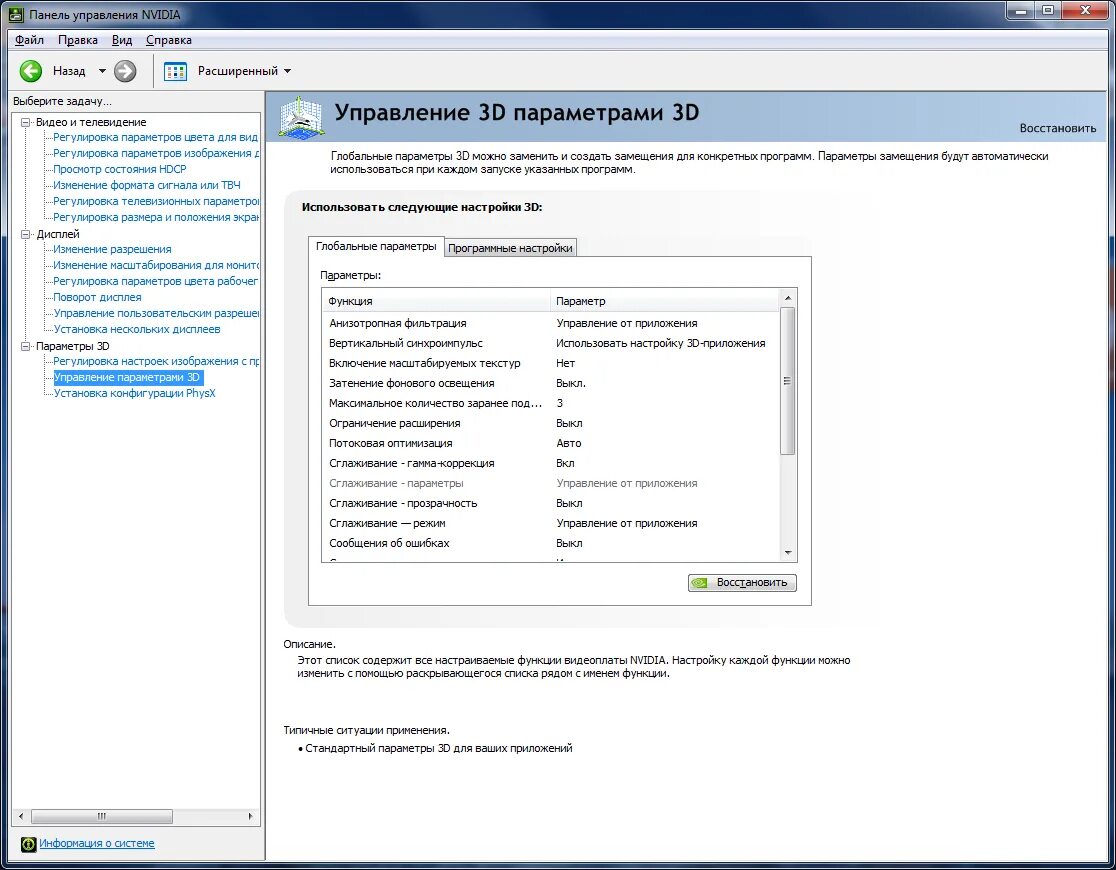Click the Функция column header
Viewport: 1116px width, 870px height.
pyautogui.click(x=436, y=301)
